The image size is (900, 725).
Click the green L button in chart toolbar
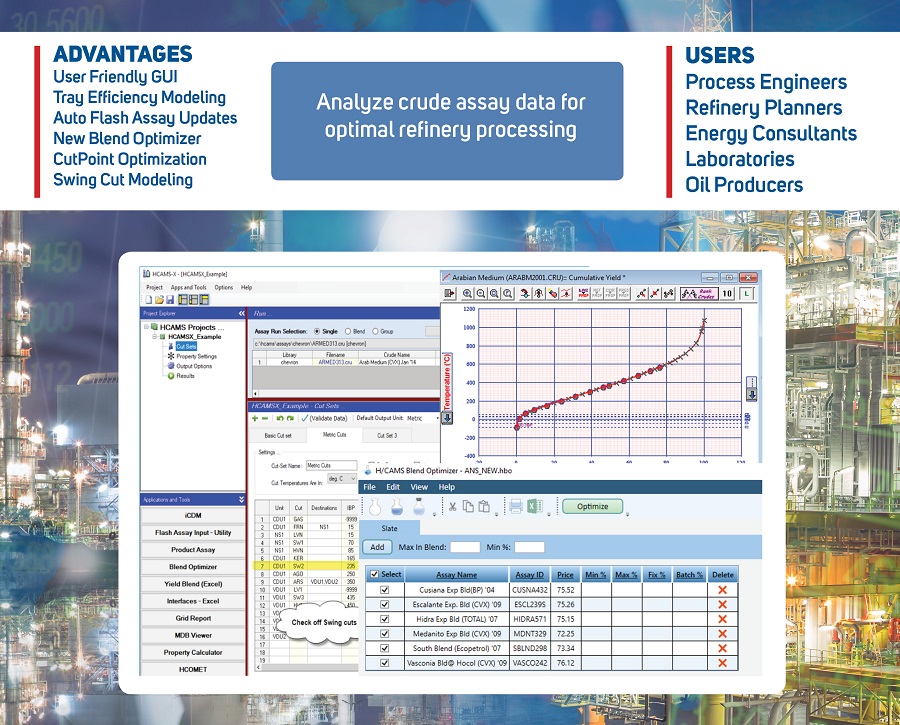pyautogui.click(x=746, y=294)
